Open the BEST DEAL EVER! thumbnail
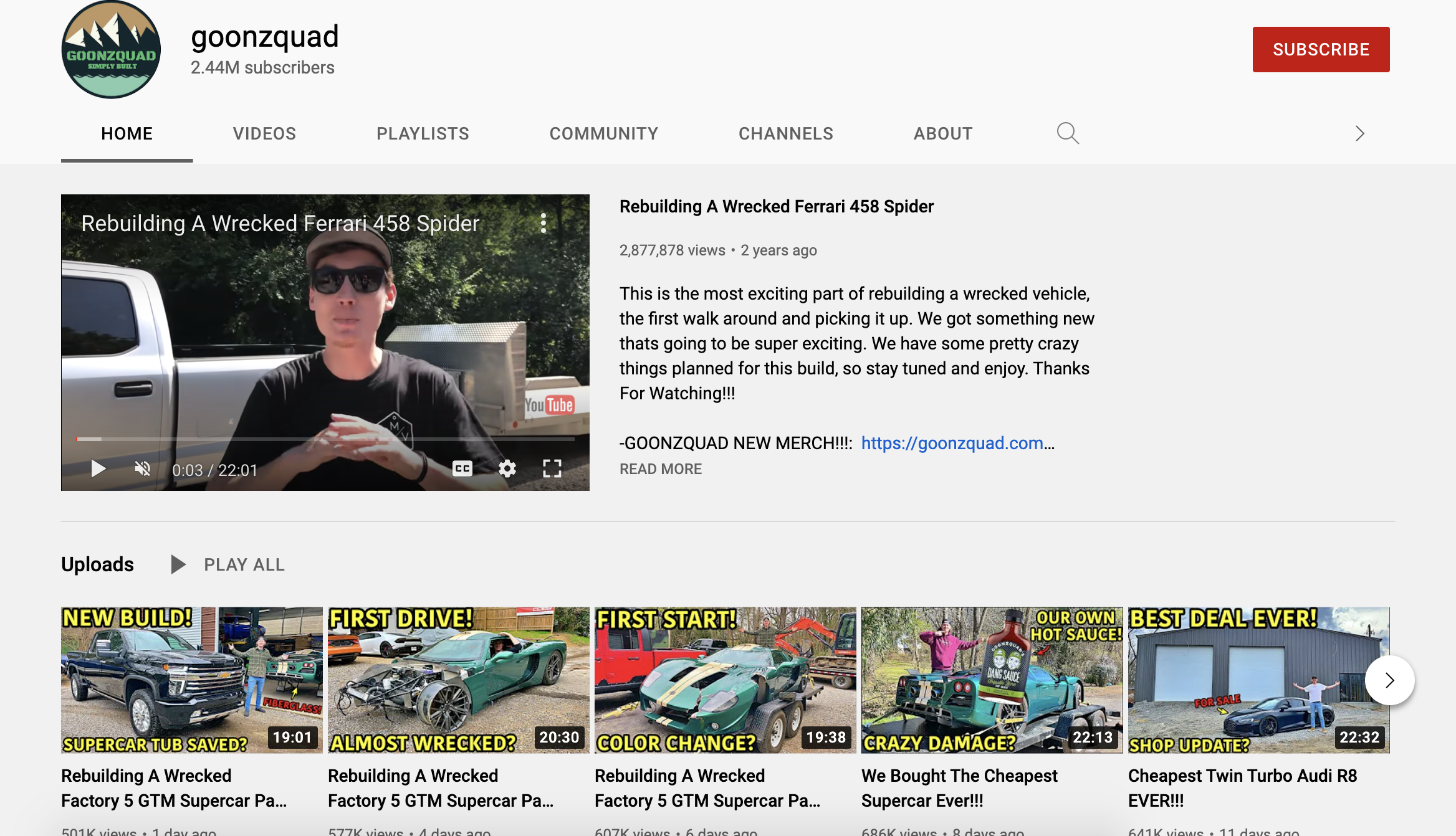 1259,680
